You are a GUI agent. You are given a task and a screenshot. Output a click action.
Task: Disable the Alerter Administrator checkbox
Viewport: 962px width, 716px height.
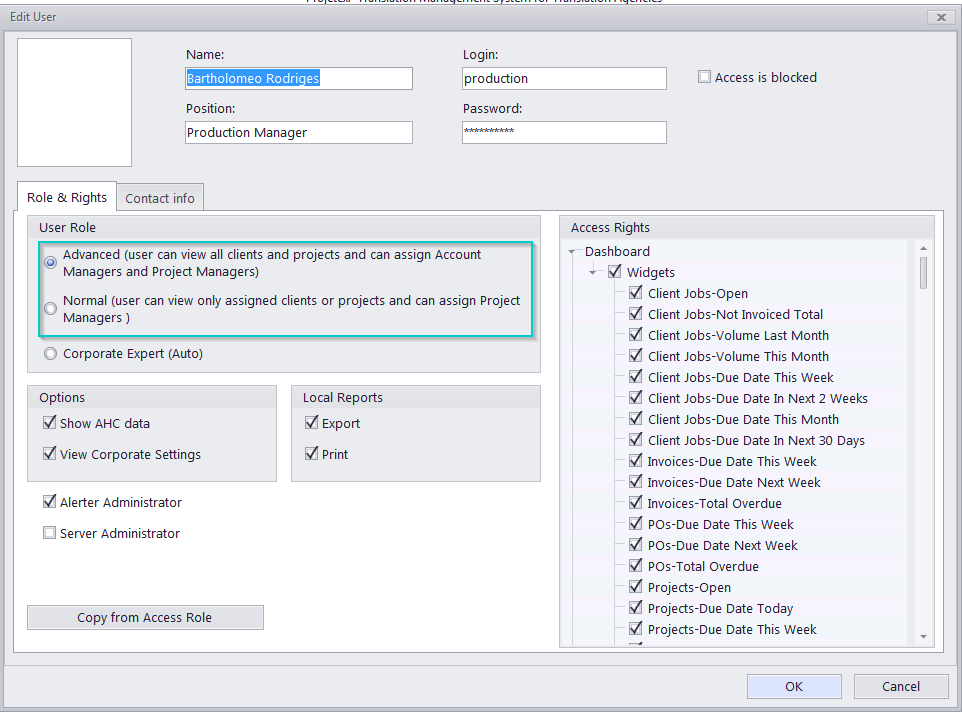pos(50,502)
